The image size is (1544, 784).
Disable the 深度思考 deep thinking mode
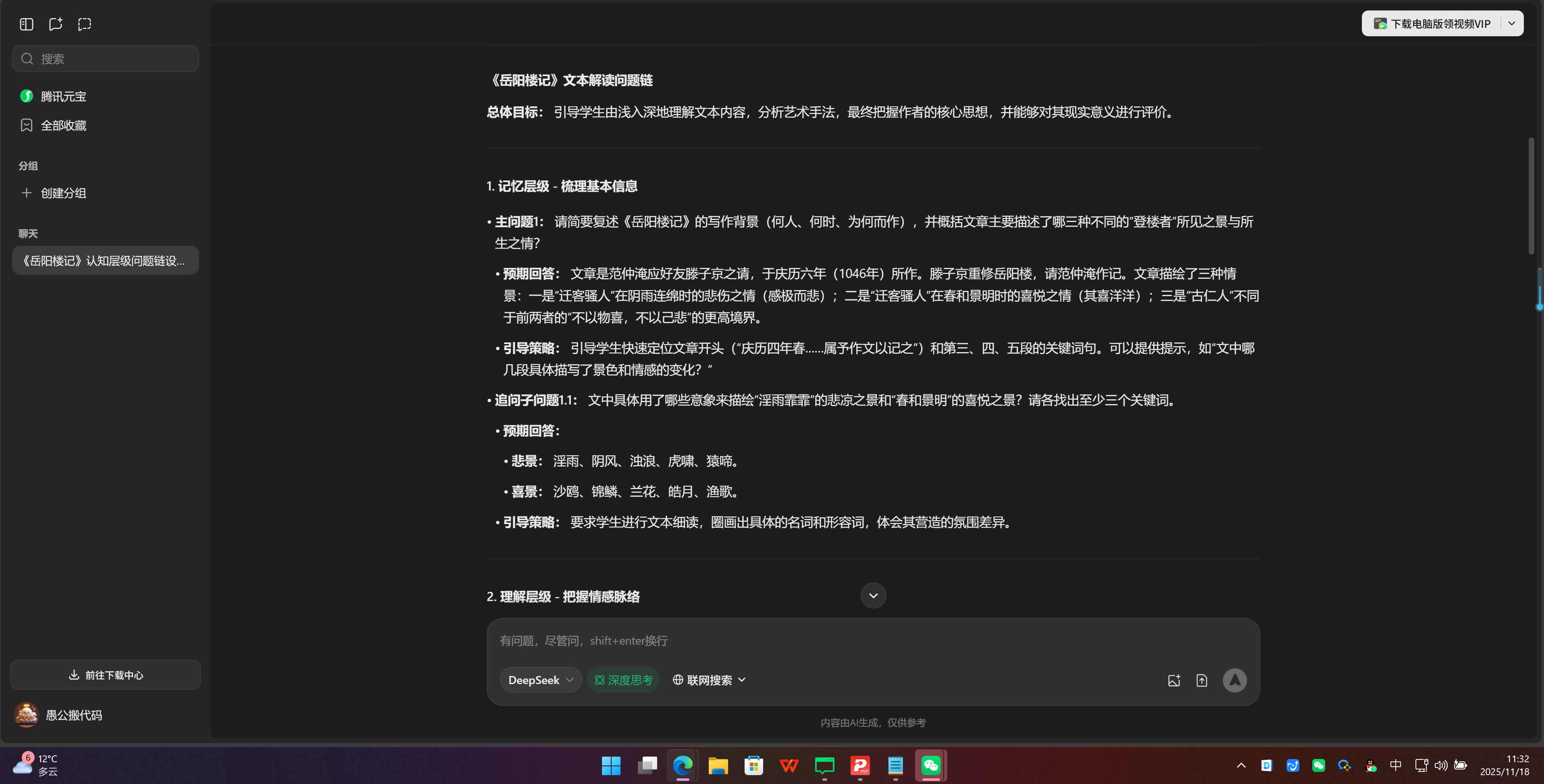(x=623, y=680)
